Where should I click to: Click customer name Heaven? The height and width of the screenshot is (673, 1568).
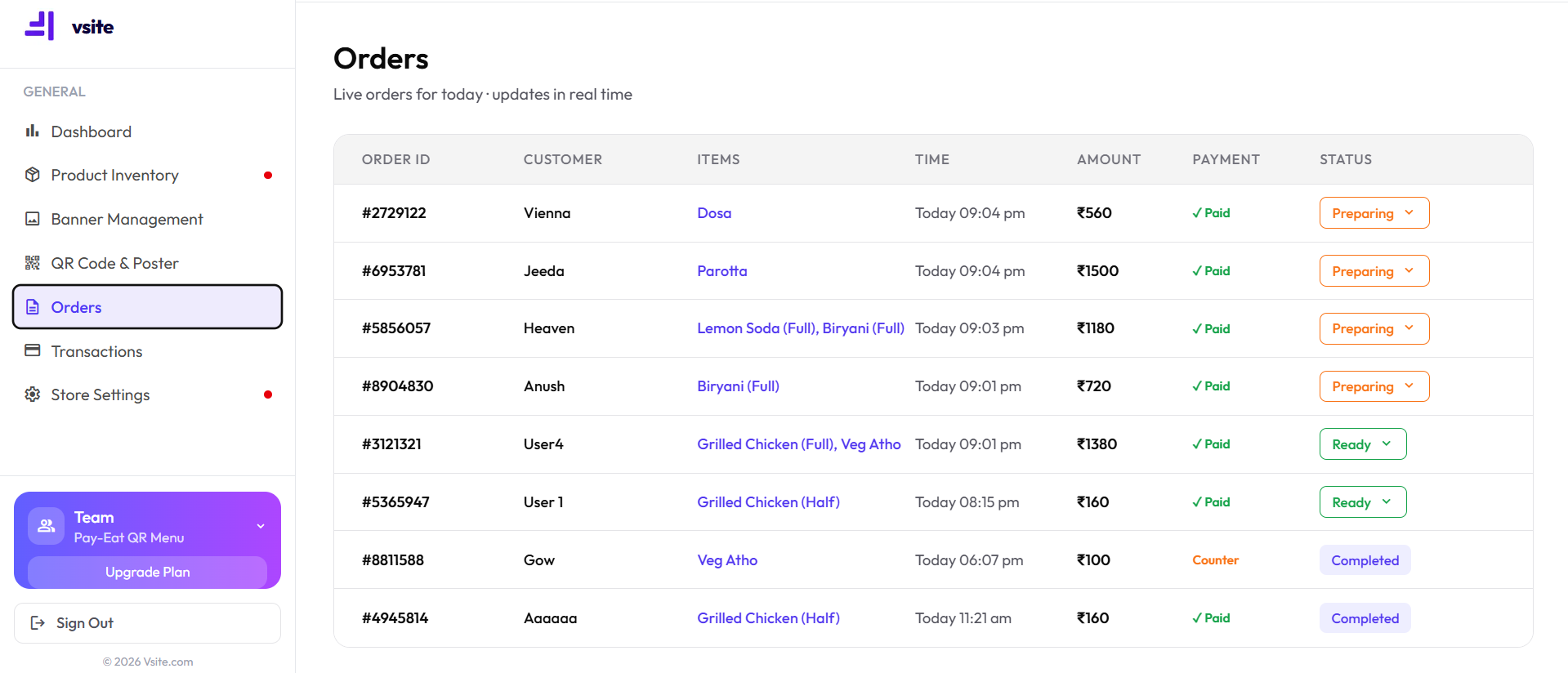click(549, 328)
